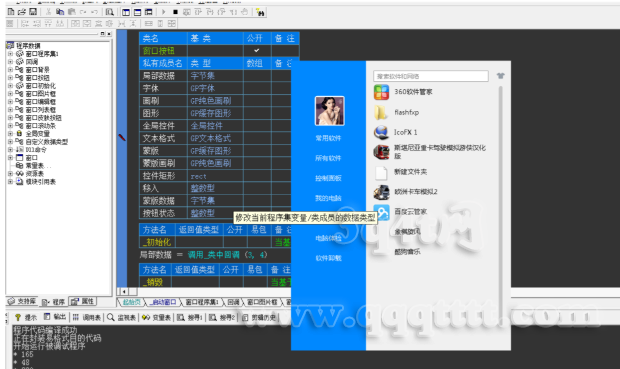Select 窗口滚动条 in the program tree

pos(41,126)
